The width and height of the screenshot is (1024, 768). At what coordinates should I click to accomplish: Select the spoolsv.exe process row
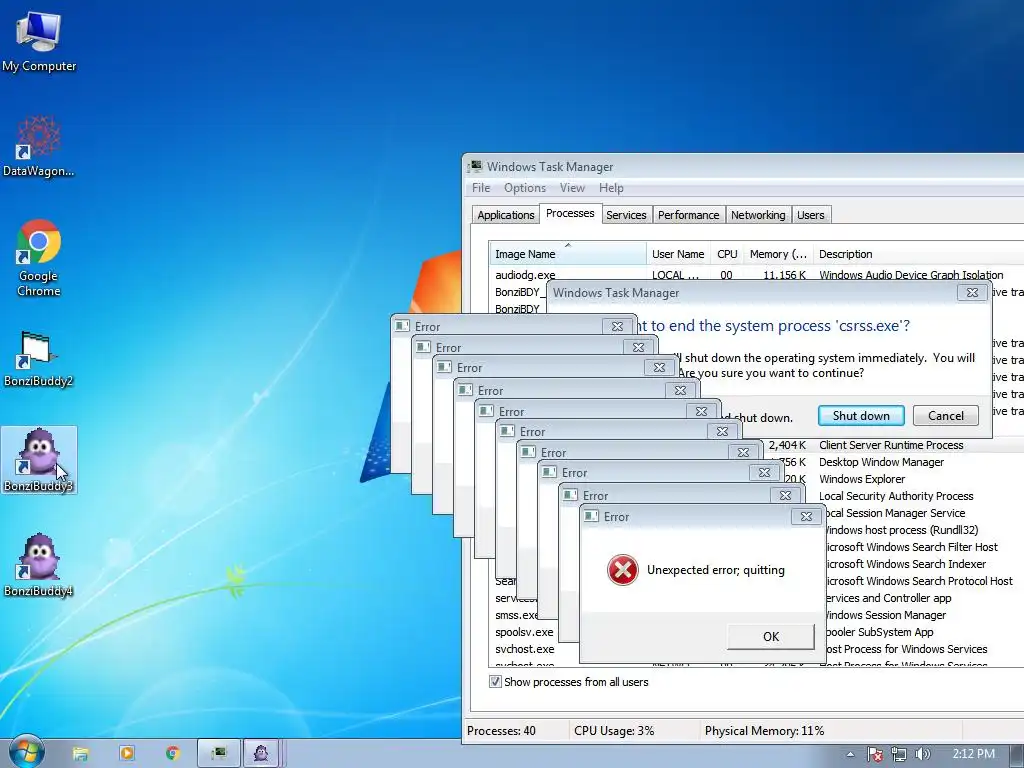[x=524, y=632]
